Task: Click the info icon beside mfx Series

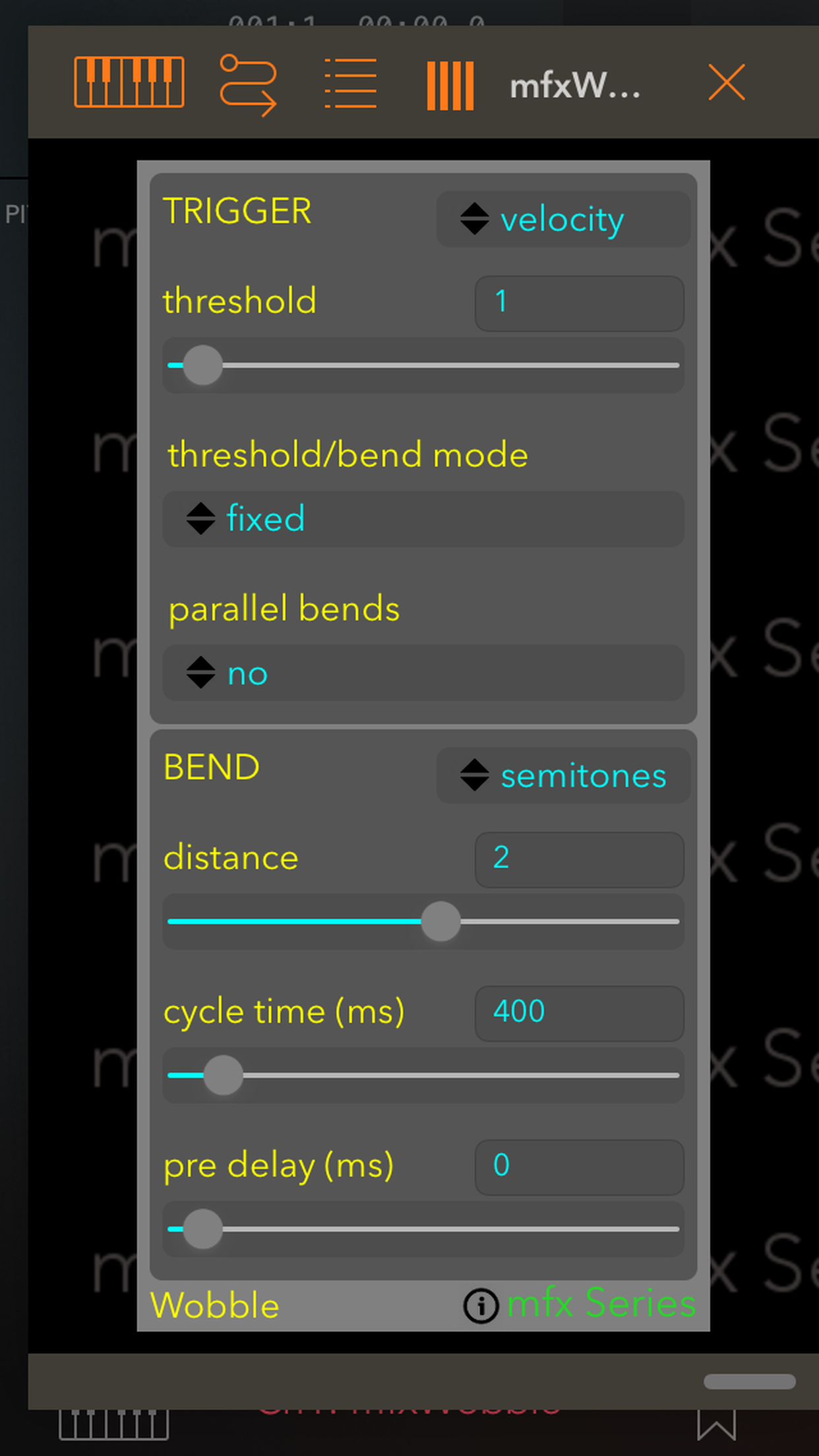Action: click(481, 1306)
